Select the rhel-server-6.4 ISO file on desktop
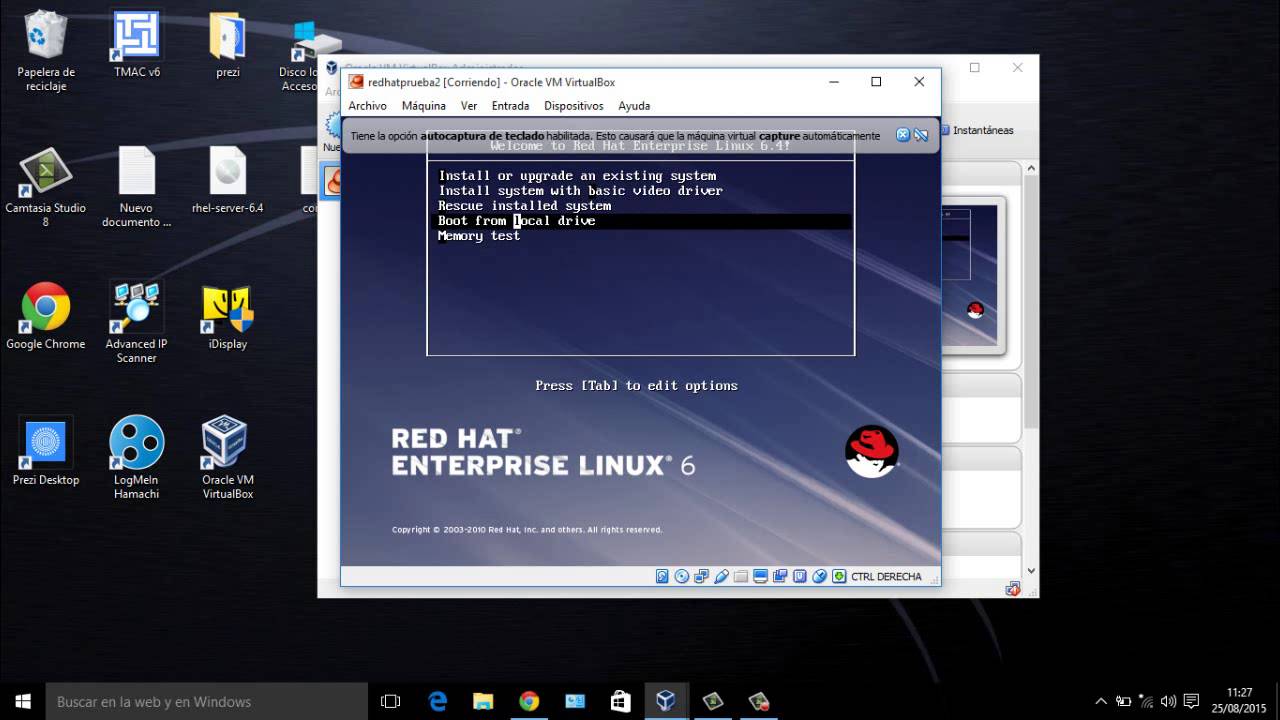1280x720 pixels. 228,181
